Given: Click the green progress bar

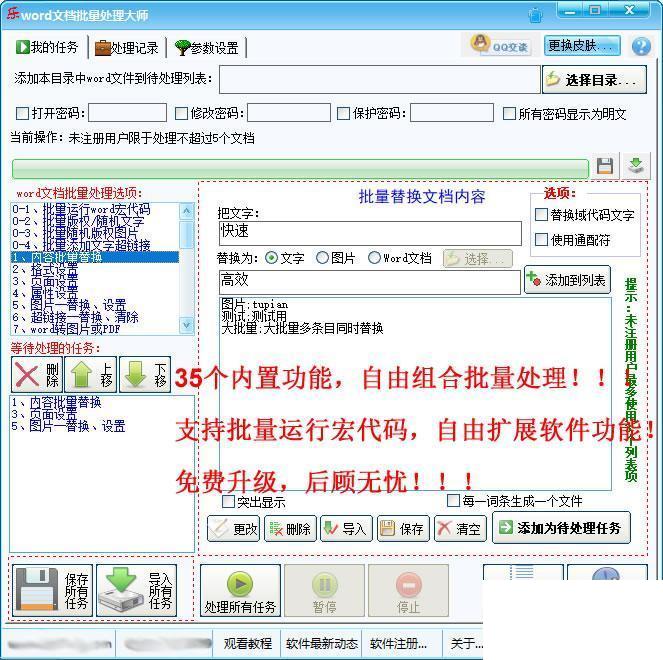Looking at the screenshot, I should (301, 168).
